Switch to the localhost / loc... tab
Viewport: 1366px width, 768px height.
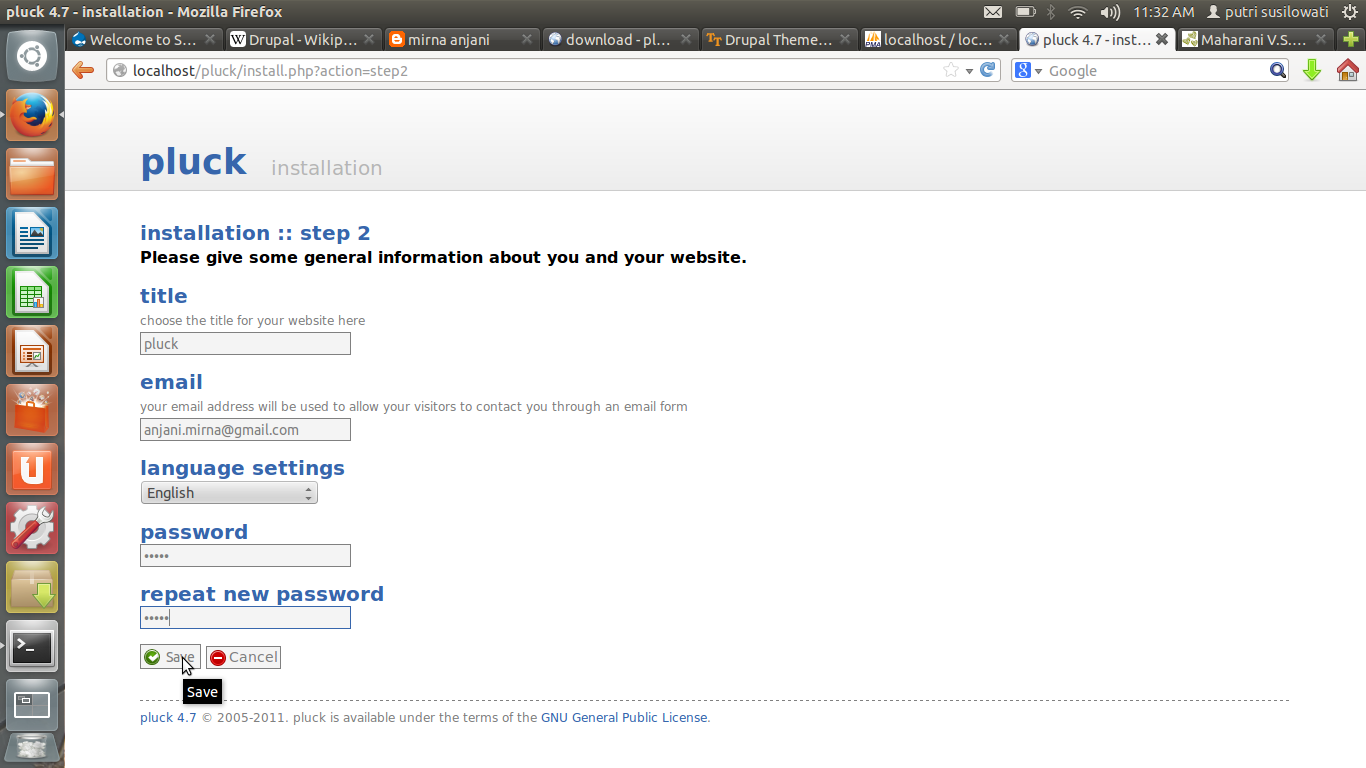(x=940, y=39)
